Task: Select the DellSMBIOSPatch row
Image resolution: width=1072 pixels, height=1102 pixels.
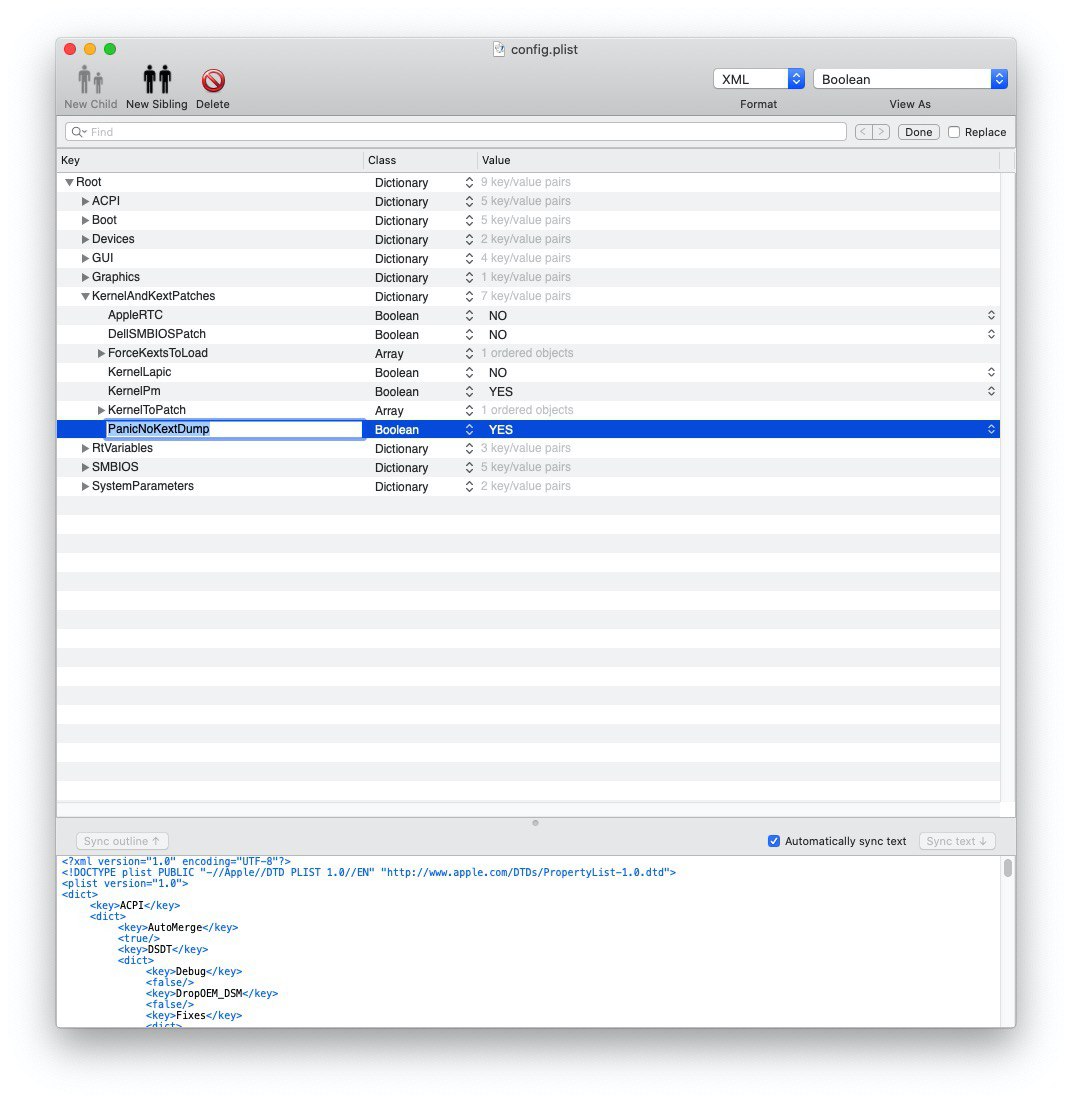Action: 528,334
